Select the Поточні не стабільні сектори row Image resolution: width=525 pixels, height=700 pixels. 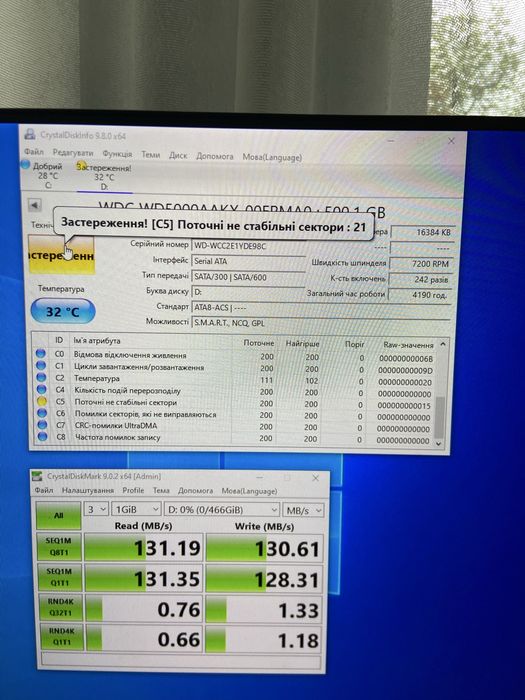232,404
